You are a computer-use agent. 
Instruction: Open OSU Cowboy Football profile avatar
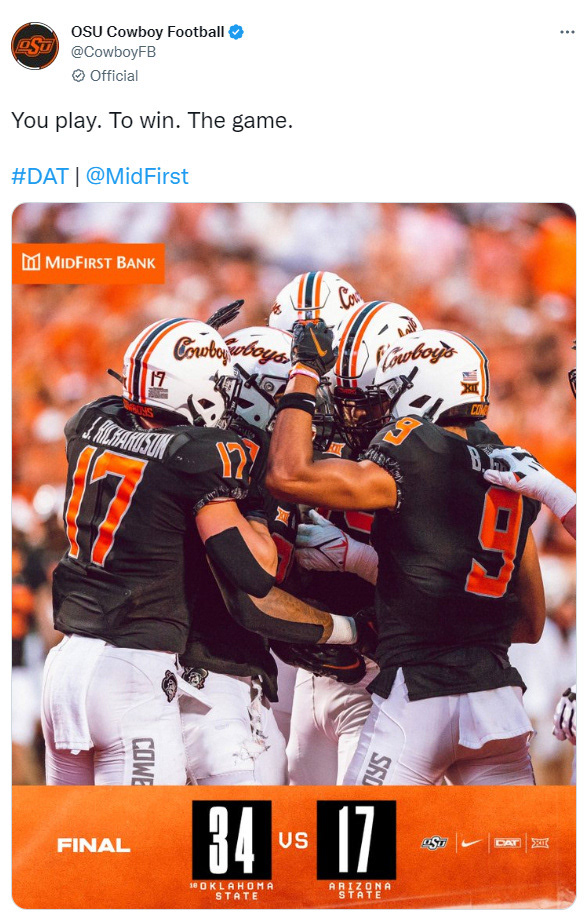[x=35, y=46]
